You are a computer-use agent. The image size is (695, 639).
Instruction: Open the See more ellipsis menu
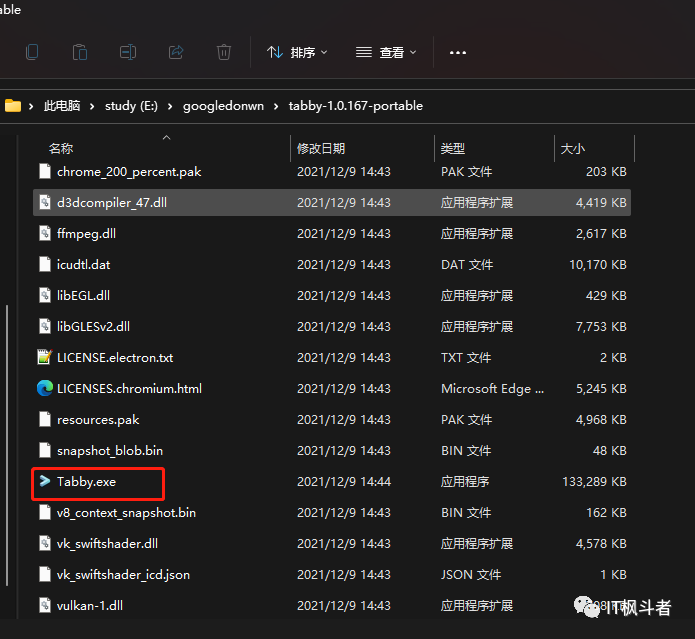[x=457, y=53]
